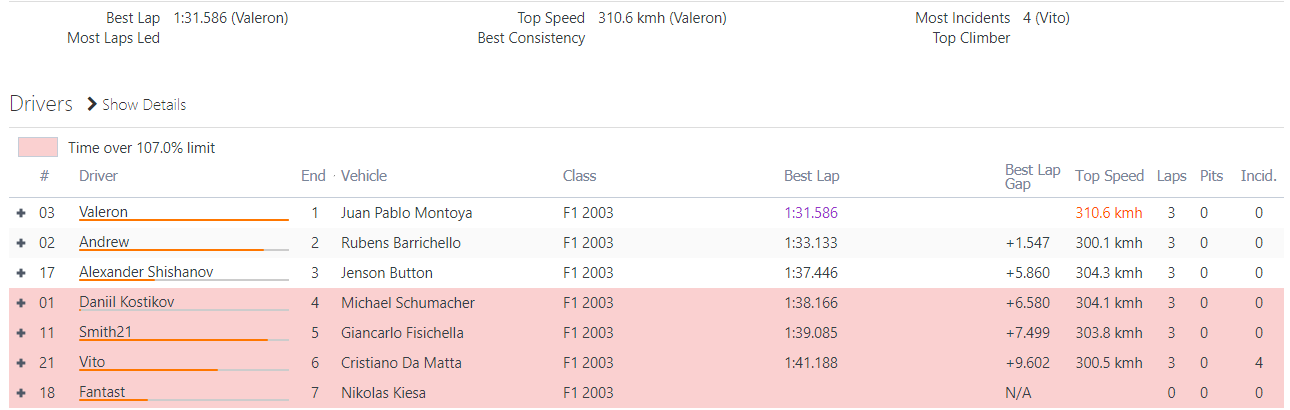Show Details for the Drivers section
The height and width of the screenshot is (410, 1290).
point(136,105)
